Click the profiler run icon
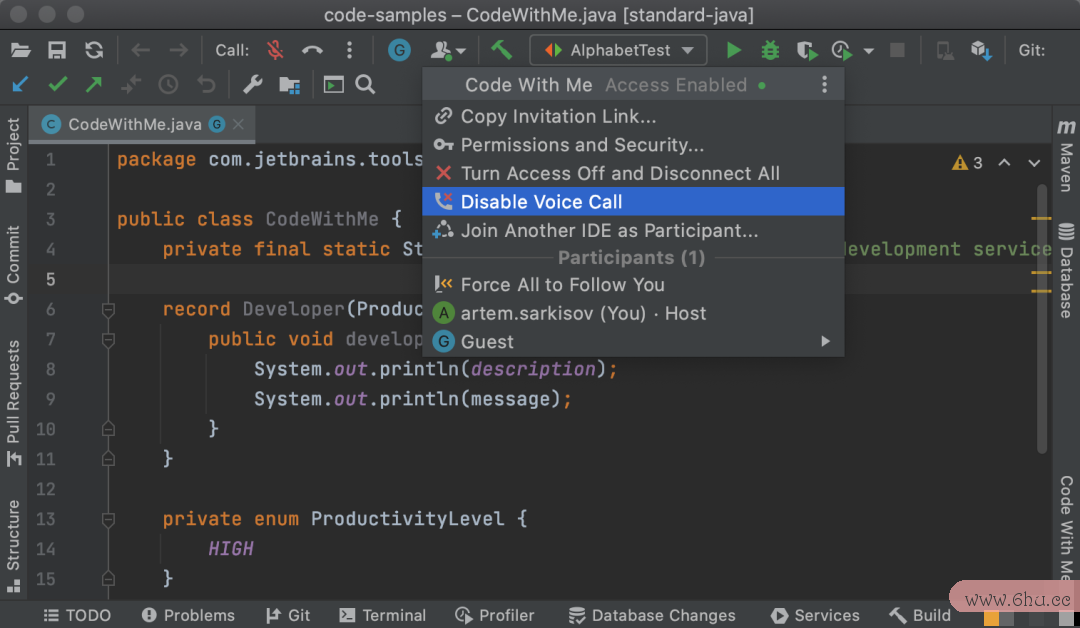The image size is (1080, 628). coord(842,50)
